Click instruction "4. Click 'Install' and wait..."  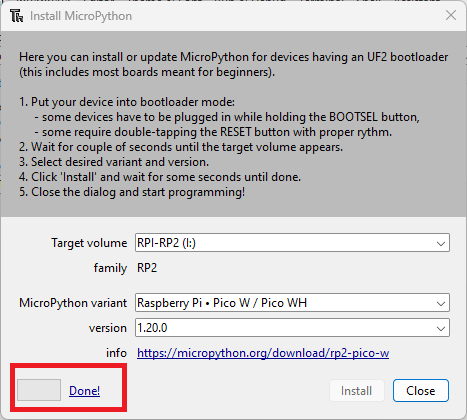point(160,177)
